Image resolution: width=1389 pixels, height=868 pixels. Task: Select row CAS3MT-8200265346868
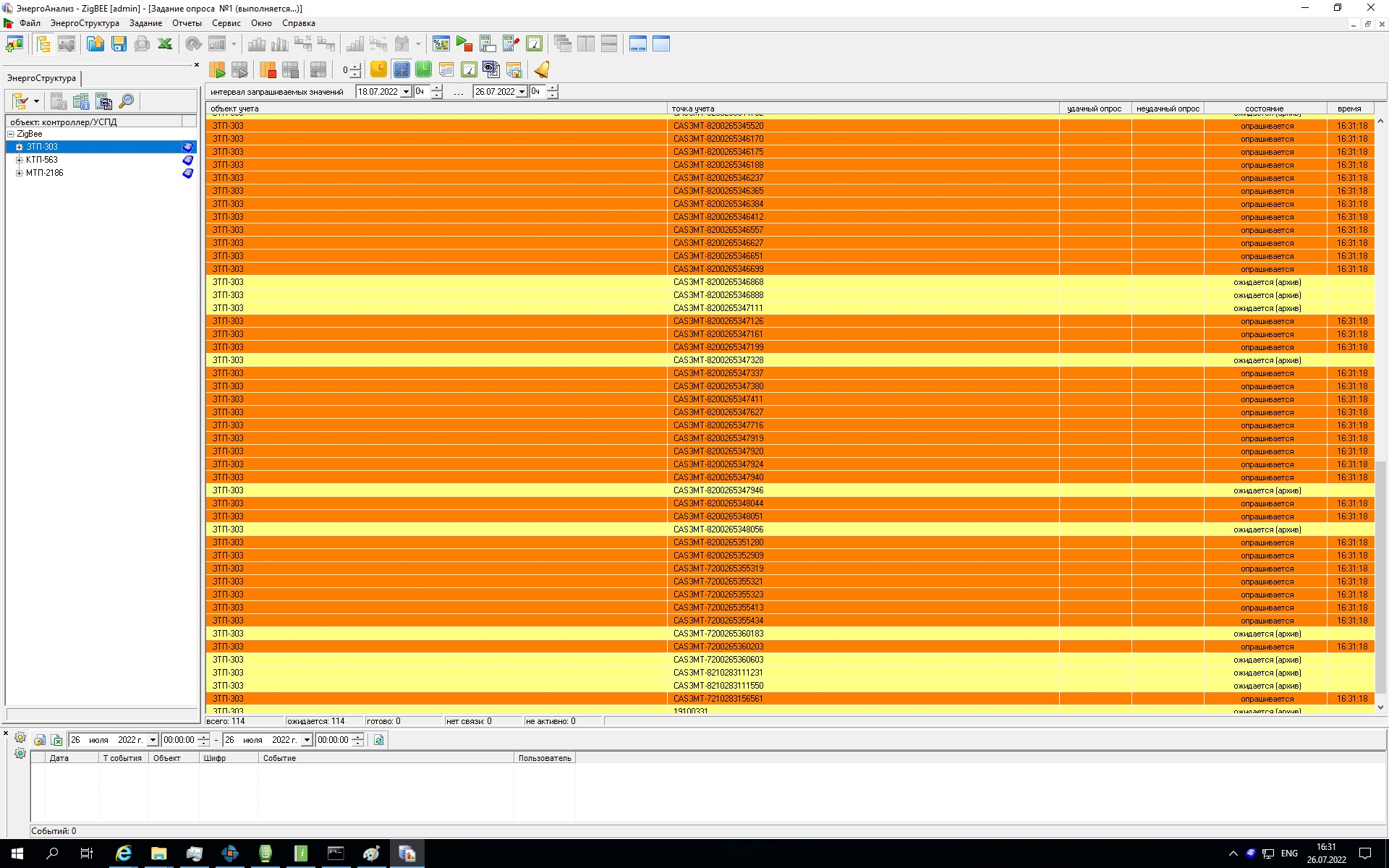pos(790,282)
